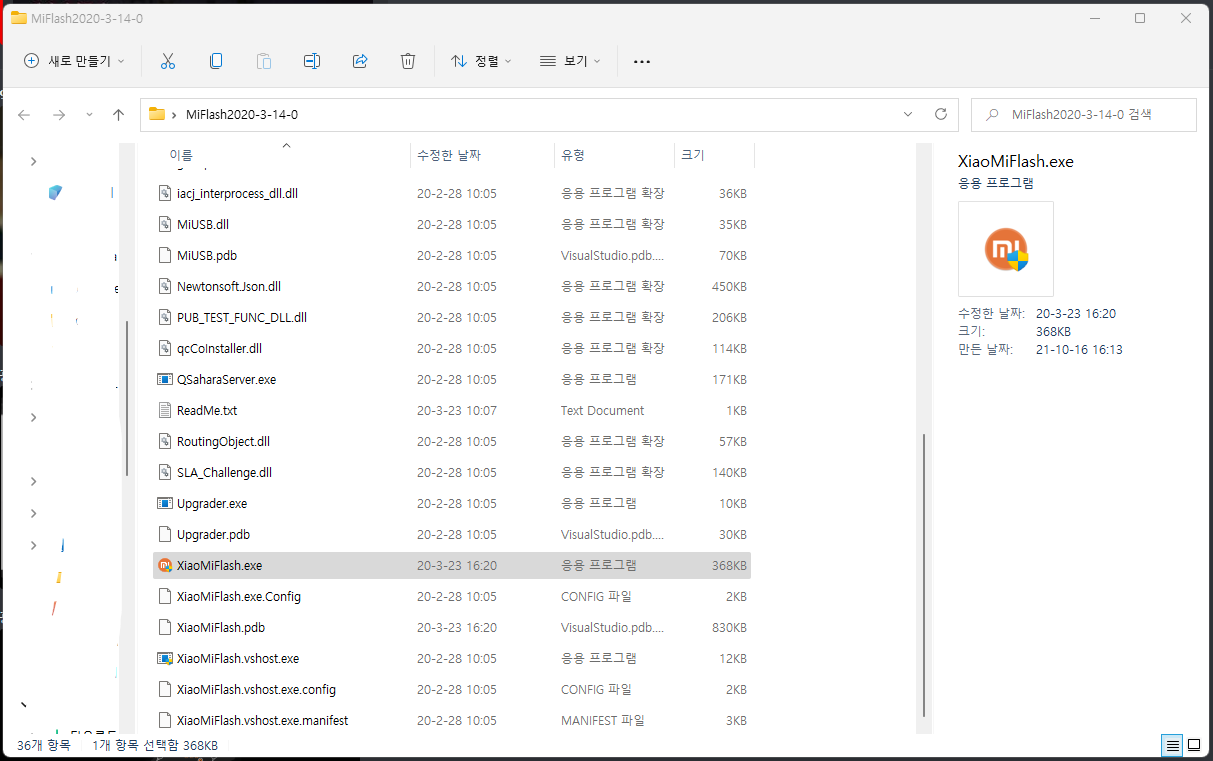
Task: Go up one folder level arrow
Action: point(118,115)
